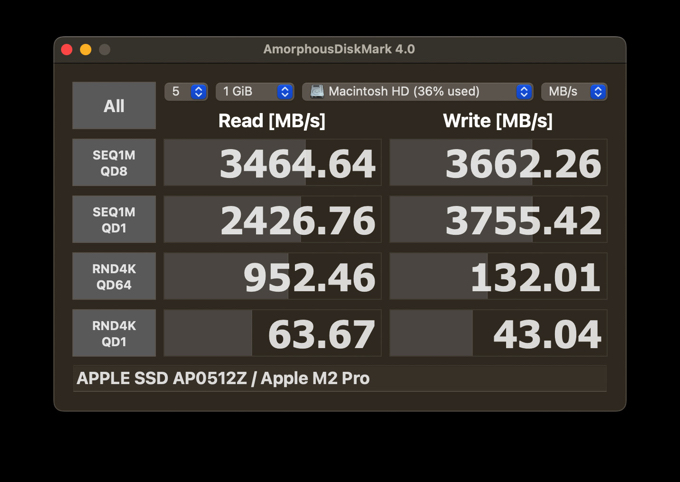This screenshot has height=482, width=680.
Task: Click the 2426.76 read result bar
Action: tap(272, 220)
